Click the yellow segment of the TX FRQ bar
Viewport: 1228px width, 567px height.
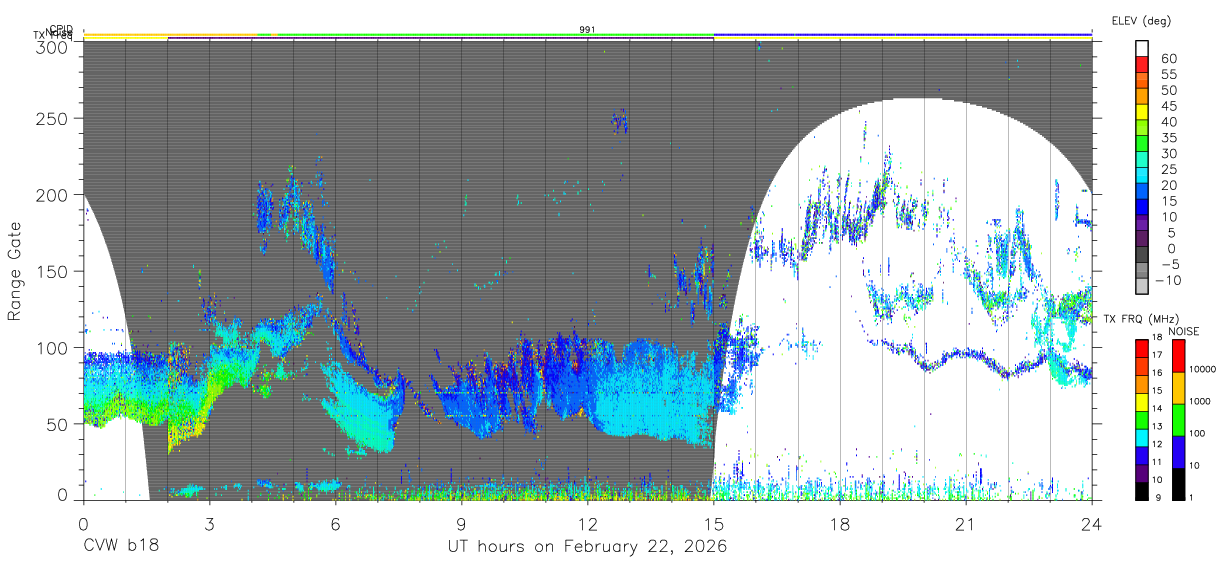click(x=1142, y=402)
